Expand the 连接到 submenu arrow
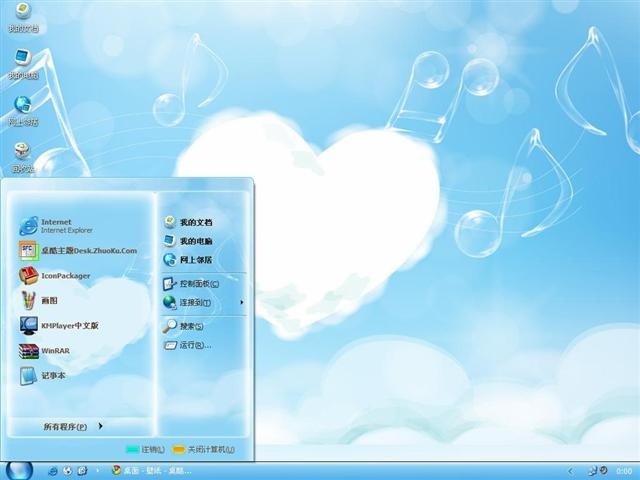640x480 pixels. [242, 302]
